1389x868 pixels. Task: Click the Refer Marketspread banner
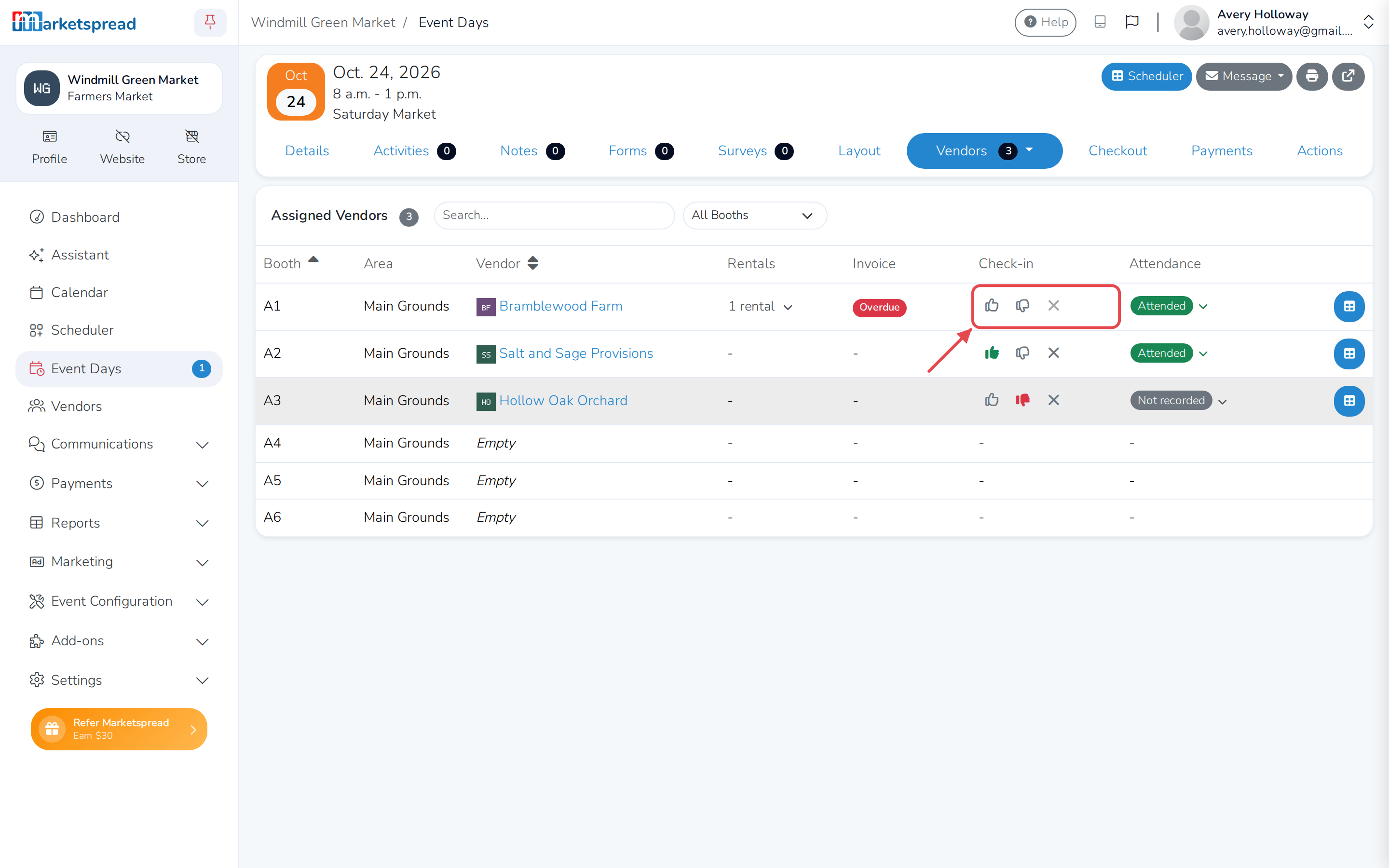click(x=119, y=729)
